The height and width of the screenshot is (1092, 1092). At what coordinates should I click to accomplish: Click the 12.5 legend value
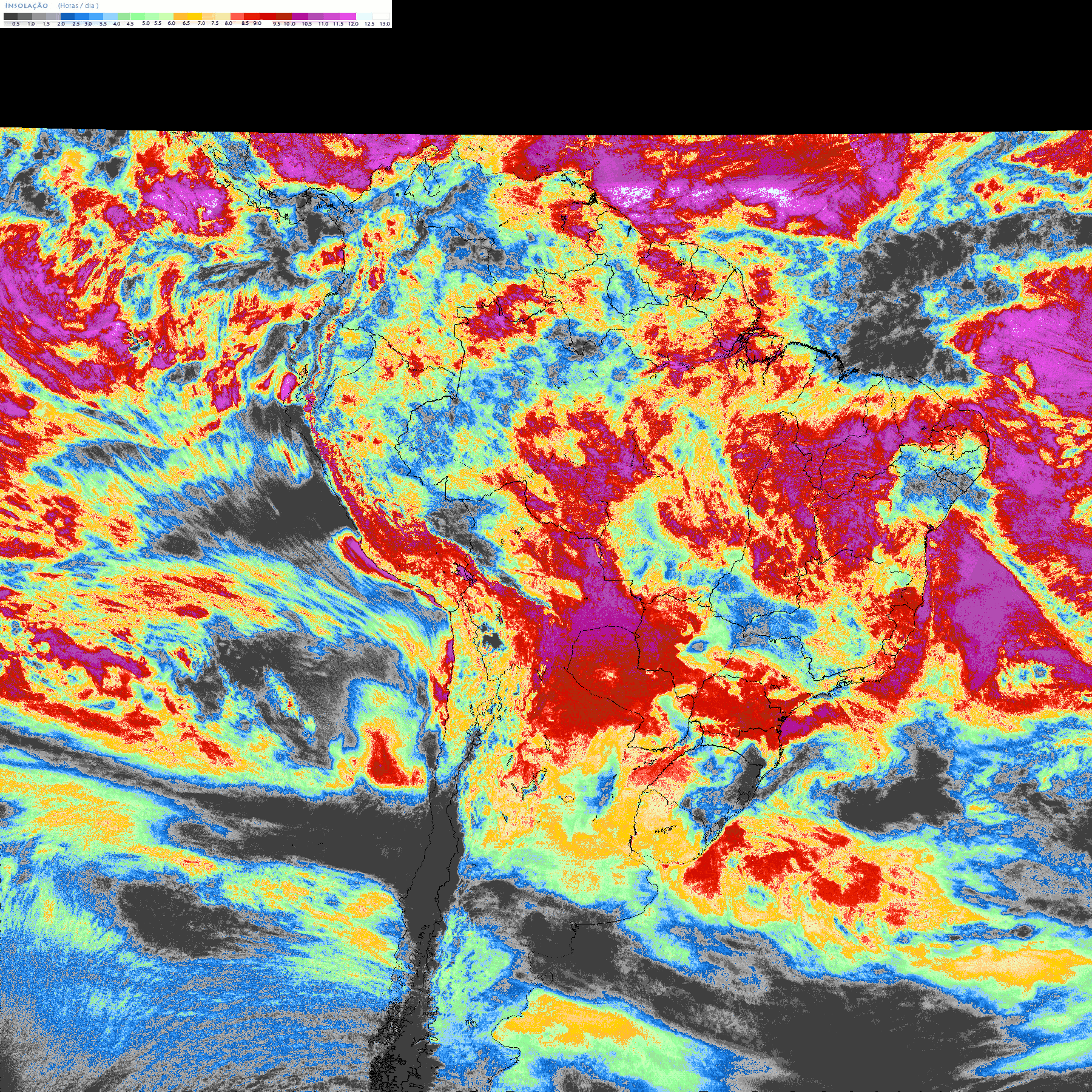(x=369, y=24)
